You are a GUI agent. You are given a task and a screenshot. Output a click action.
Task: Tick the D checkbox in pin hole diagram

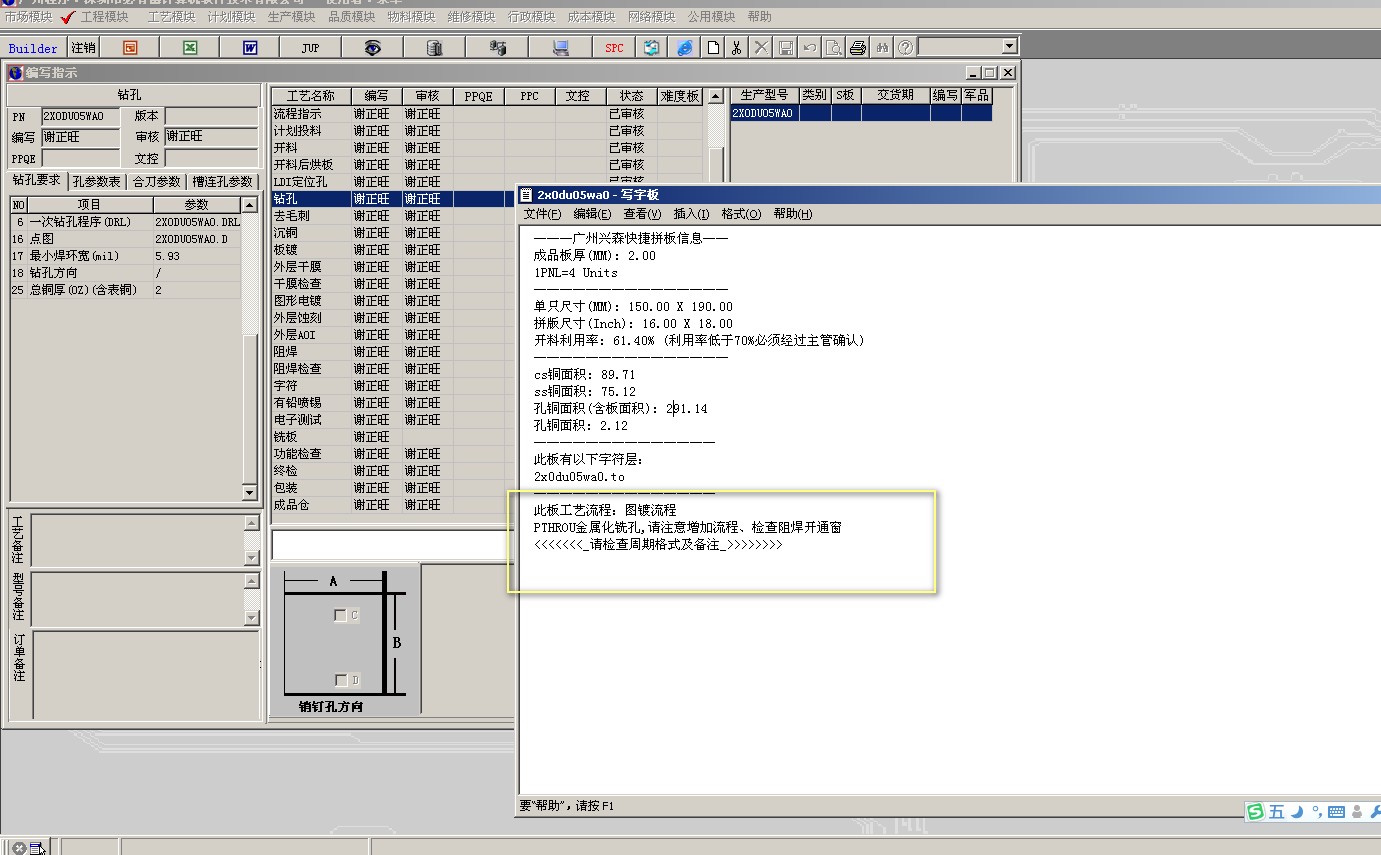click(340, 680)
